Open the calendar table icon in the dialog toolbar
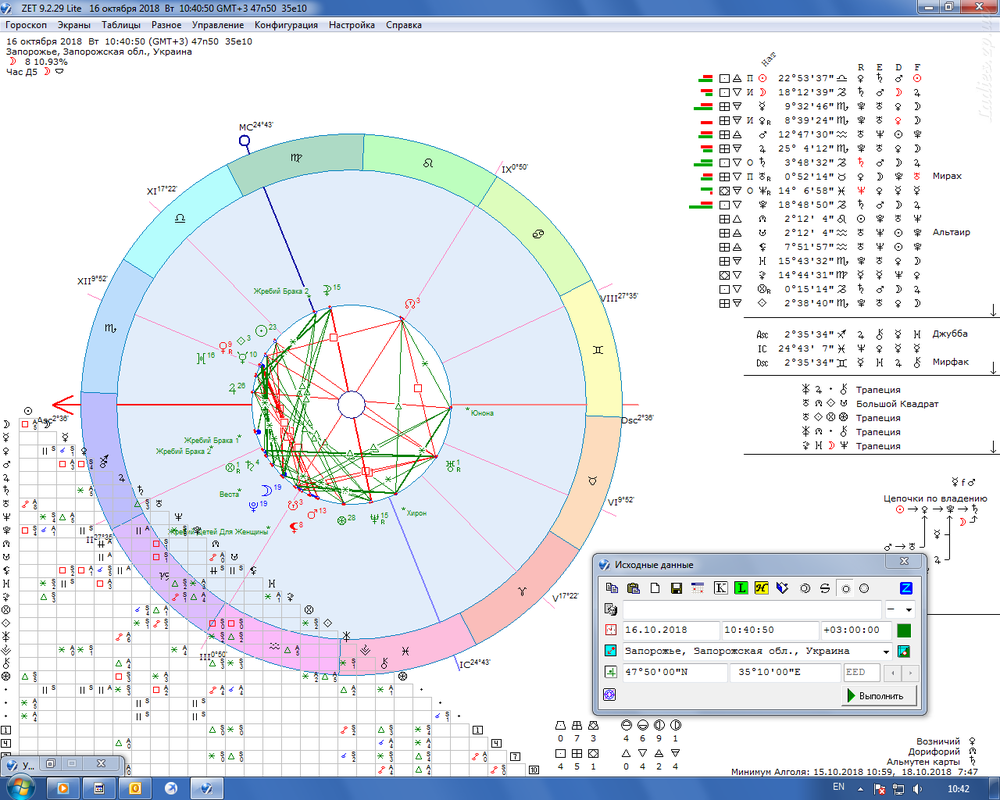 pos(698,588)
